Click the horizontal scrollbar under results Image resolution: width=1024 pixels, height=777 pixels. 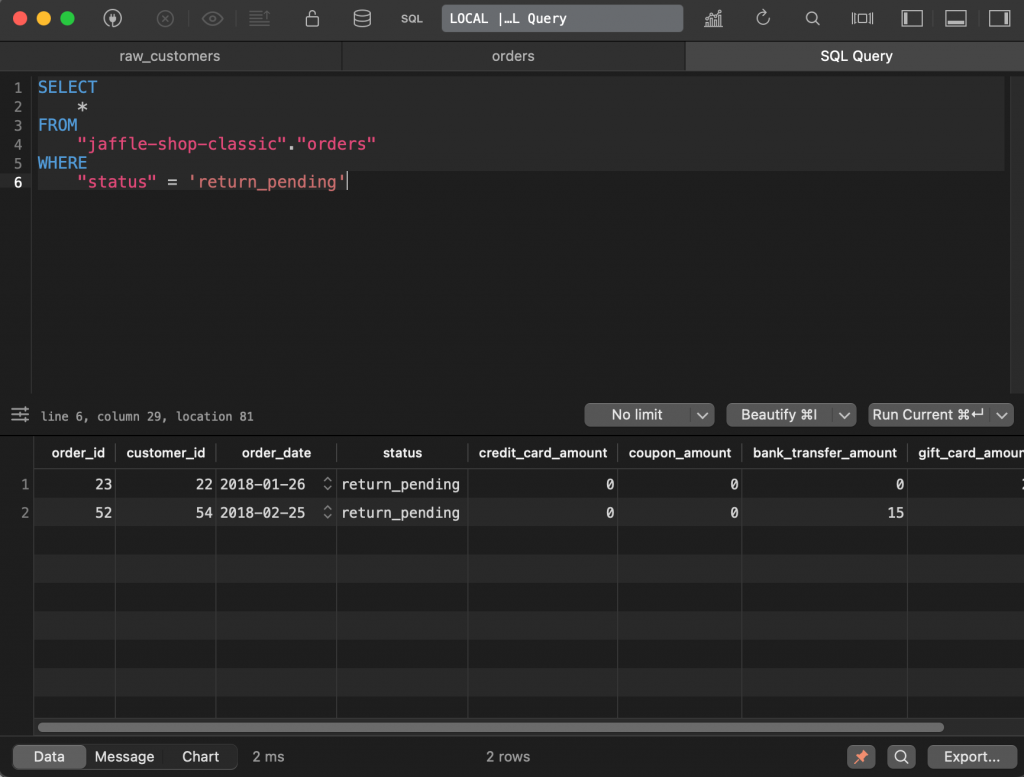tap(490, 727)
